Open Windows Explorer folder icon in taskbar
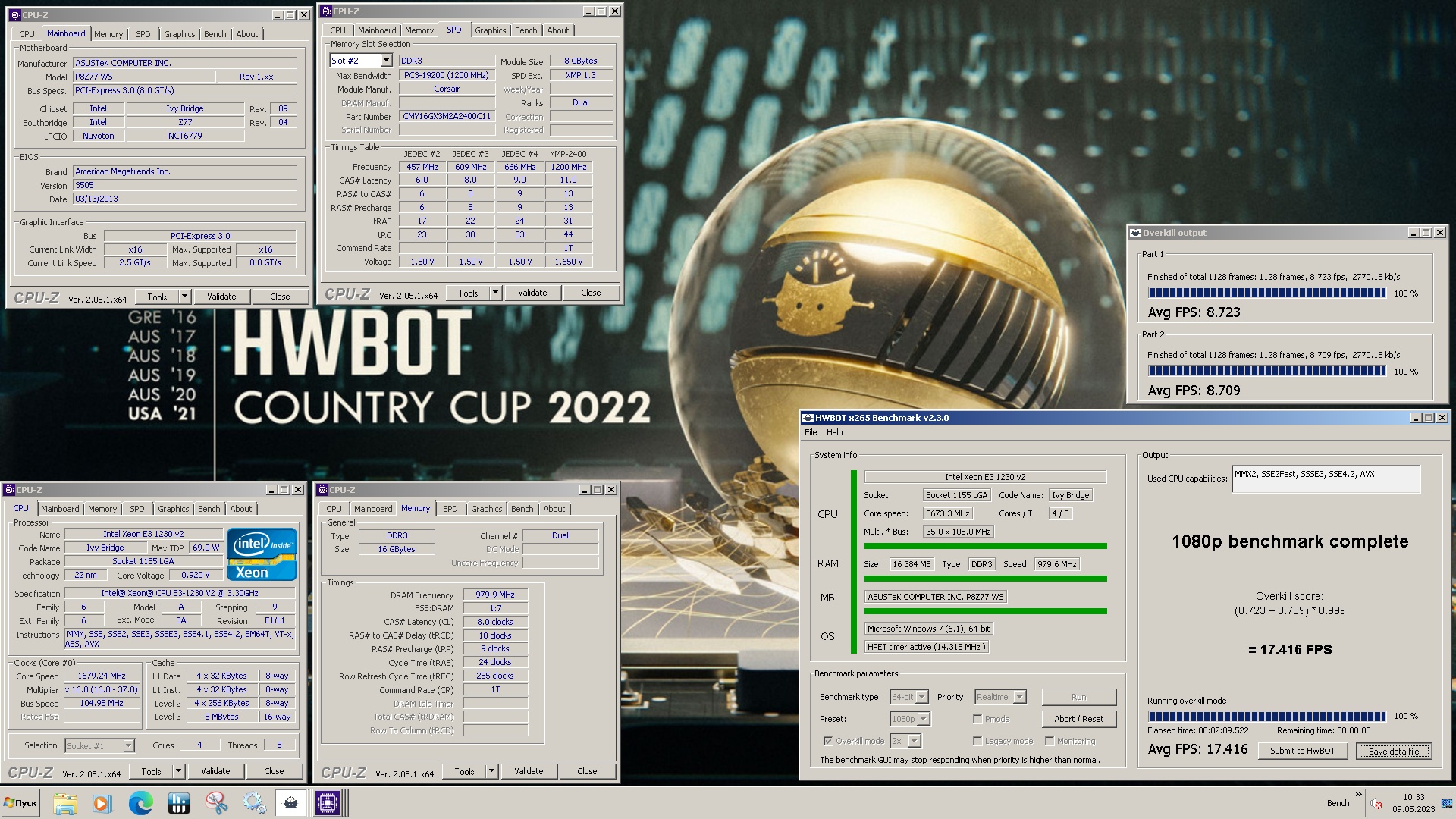This screenshot has width=1456, height=819. click(x=65, y=803)
